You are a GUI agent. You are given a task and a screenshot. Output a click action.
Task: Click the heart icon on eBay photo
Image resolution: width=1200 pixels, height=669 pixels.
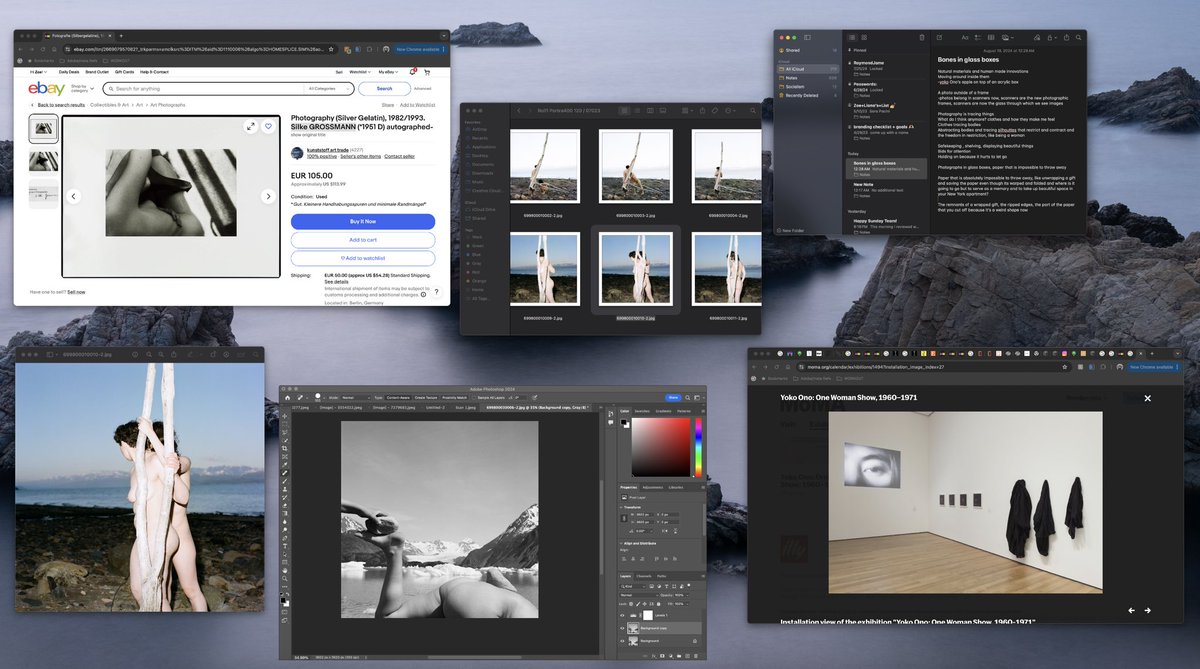point(268,126)
